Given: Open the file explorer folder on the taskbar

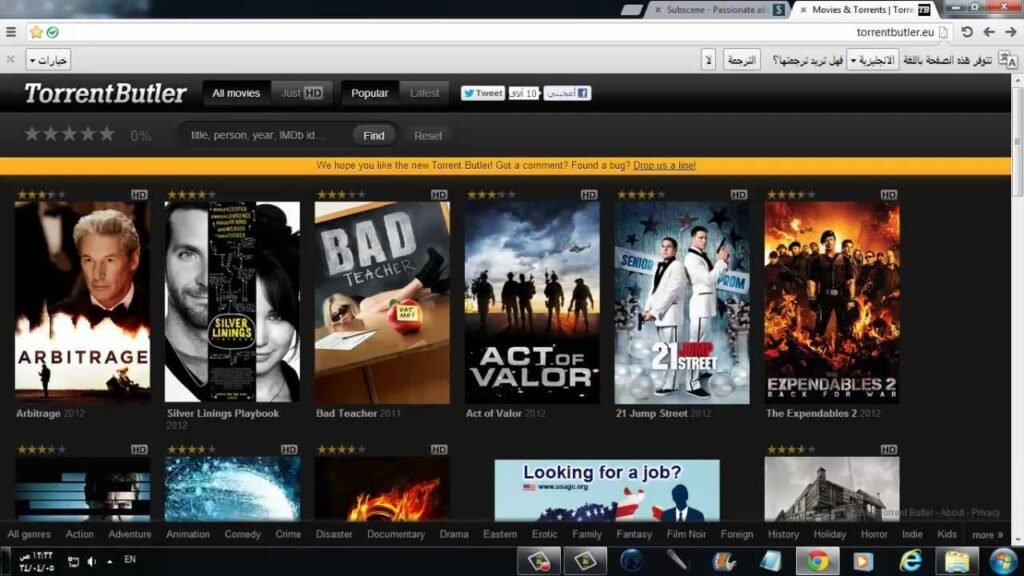Looking at the screenshot, I should (x=957, y=561).
